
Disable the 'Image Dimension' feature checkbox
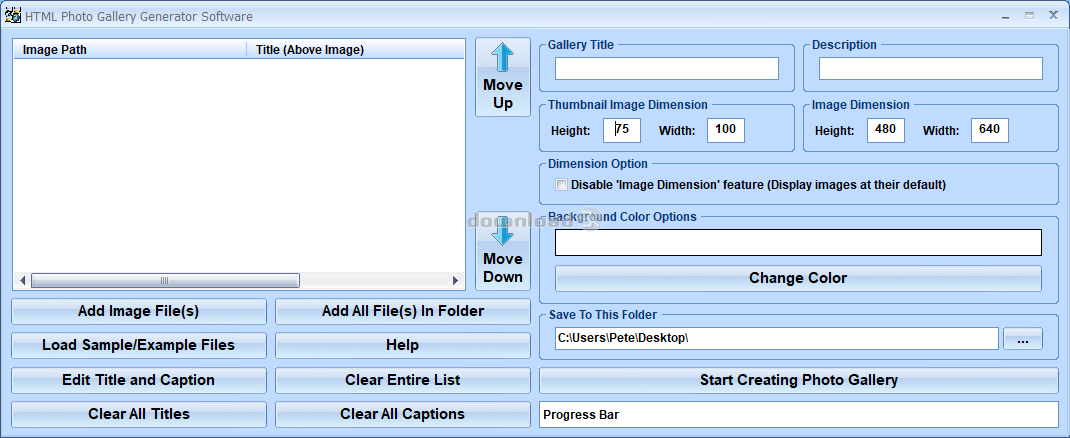[x=561, y=185]
